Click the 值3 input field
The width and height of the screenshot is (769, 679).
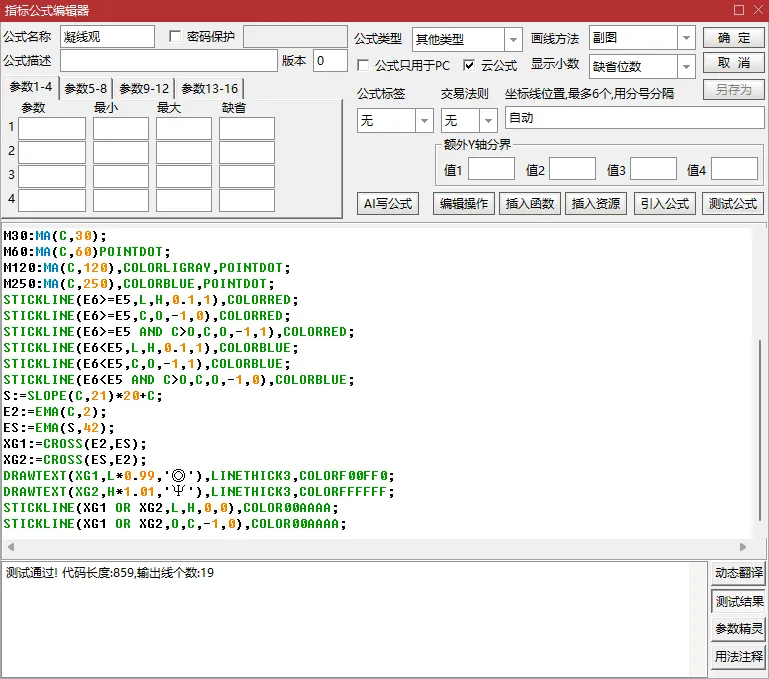653,169
